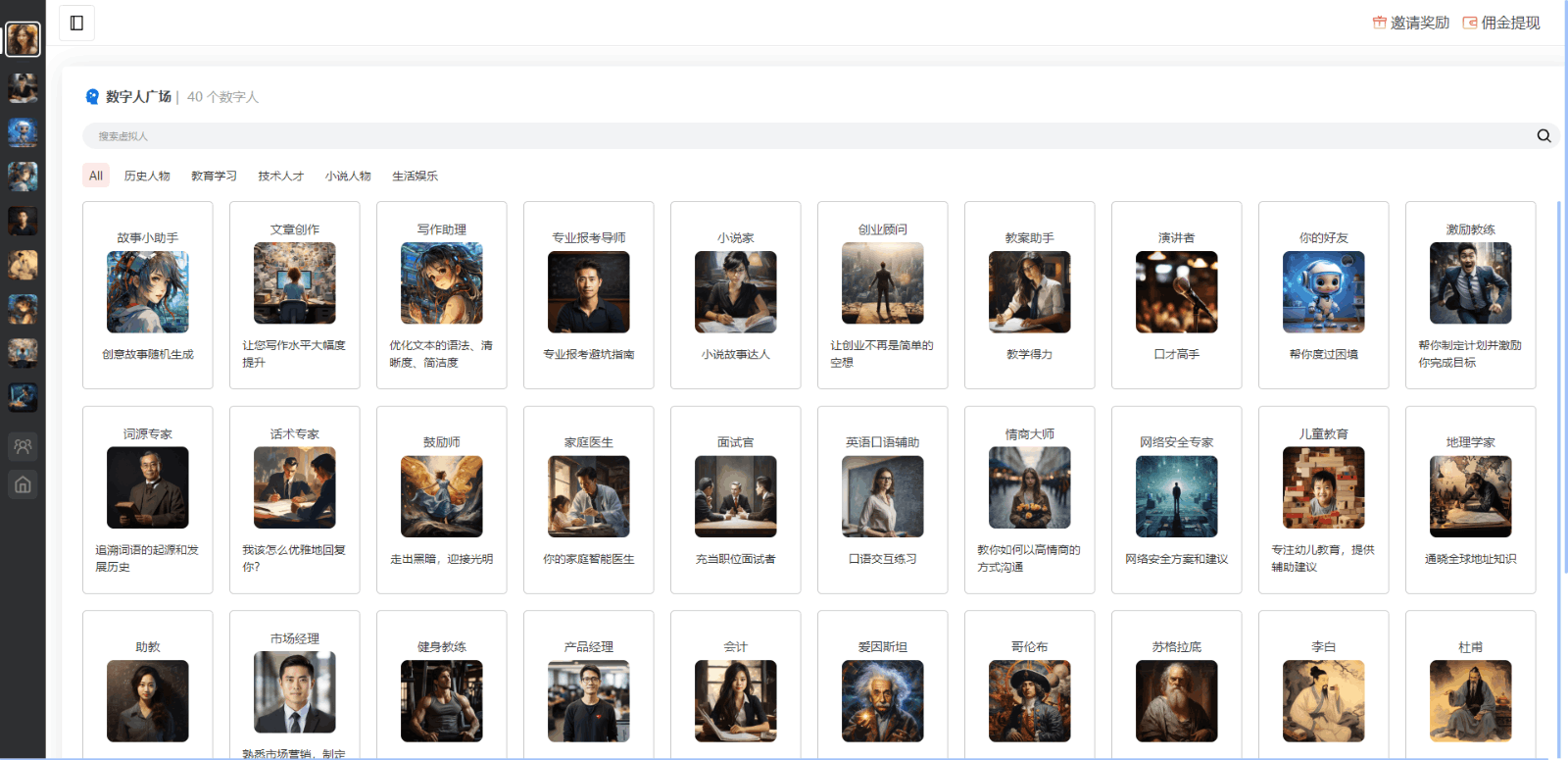Click the 数字人广场 logo icon
The height and width of the screenshot is (760, 1568).
pos(92,96)
